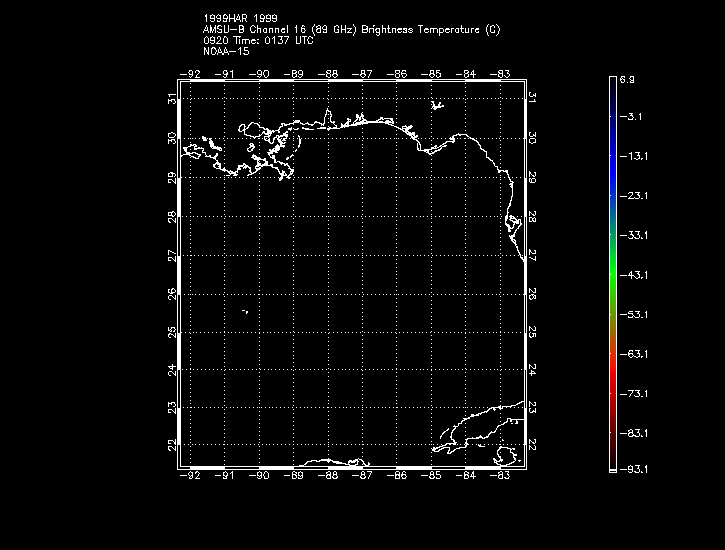Click the 22 latitude label on left axis

tap(173, 445)
